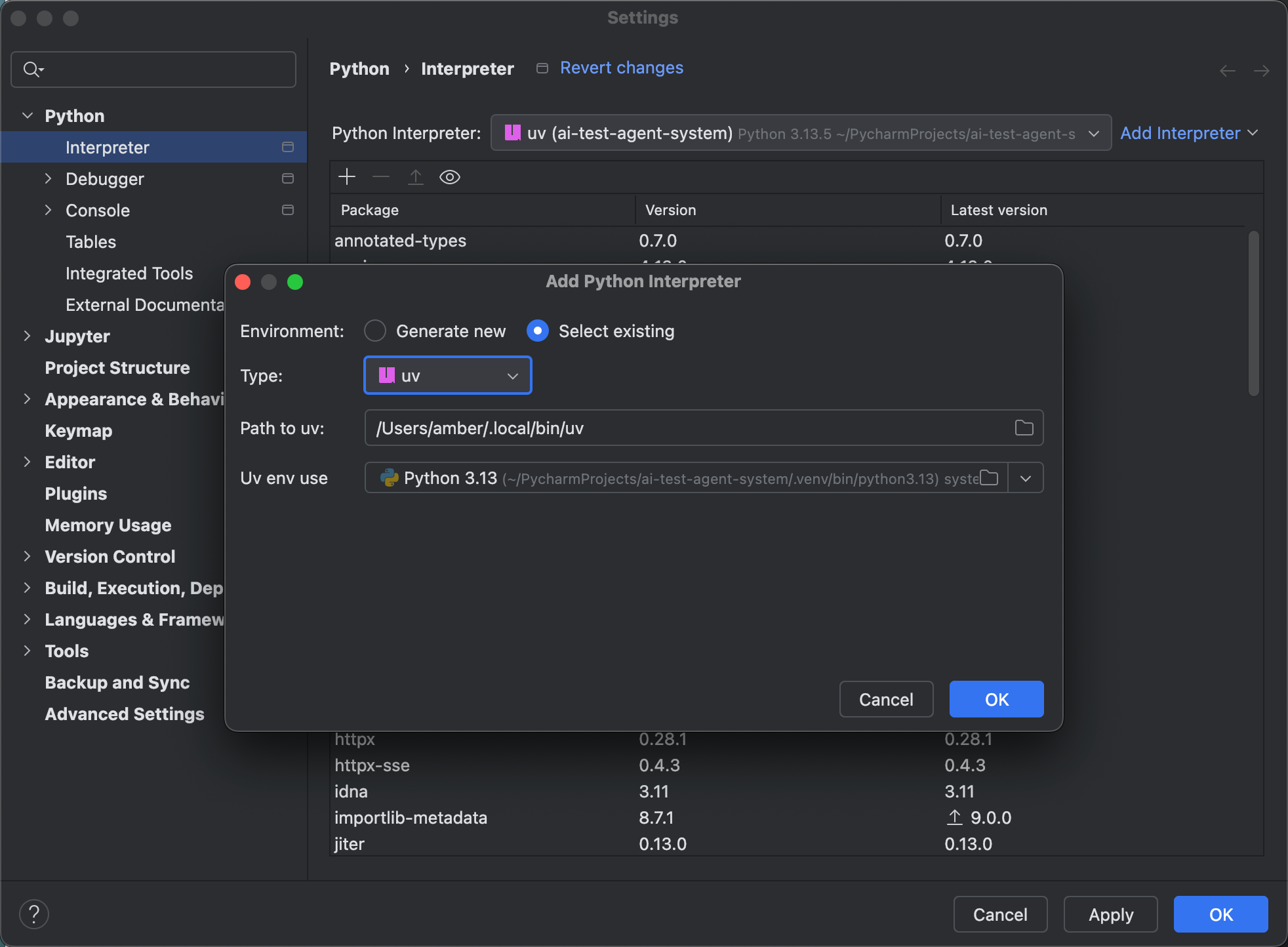Open Project Structure settings page
This screenshot has height=947, width=1288.
pyautogui.click(x=117, y=368)
